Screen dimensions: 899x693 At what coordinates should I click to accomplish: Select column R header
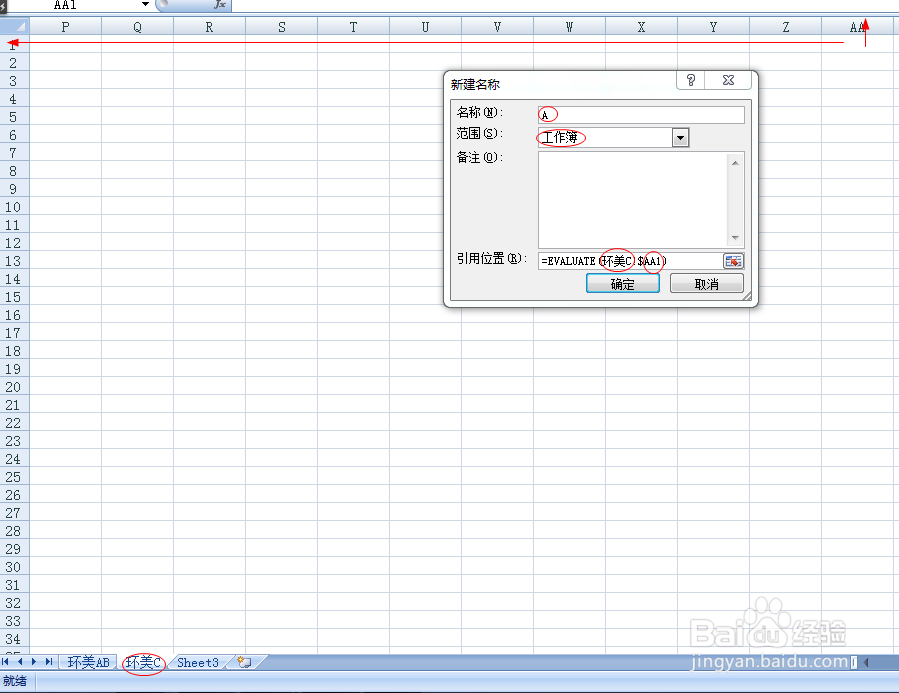pyautogui.click(x=209, y=27)
